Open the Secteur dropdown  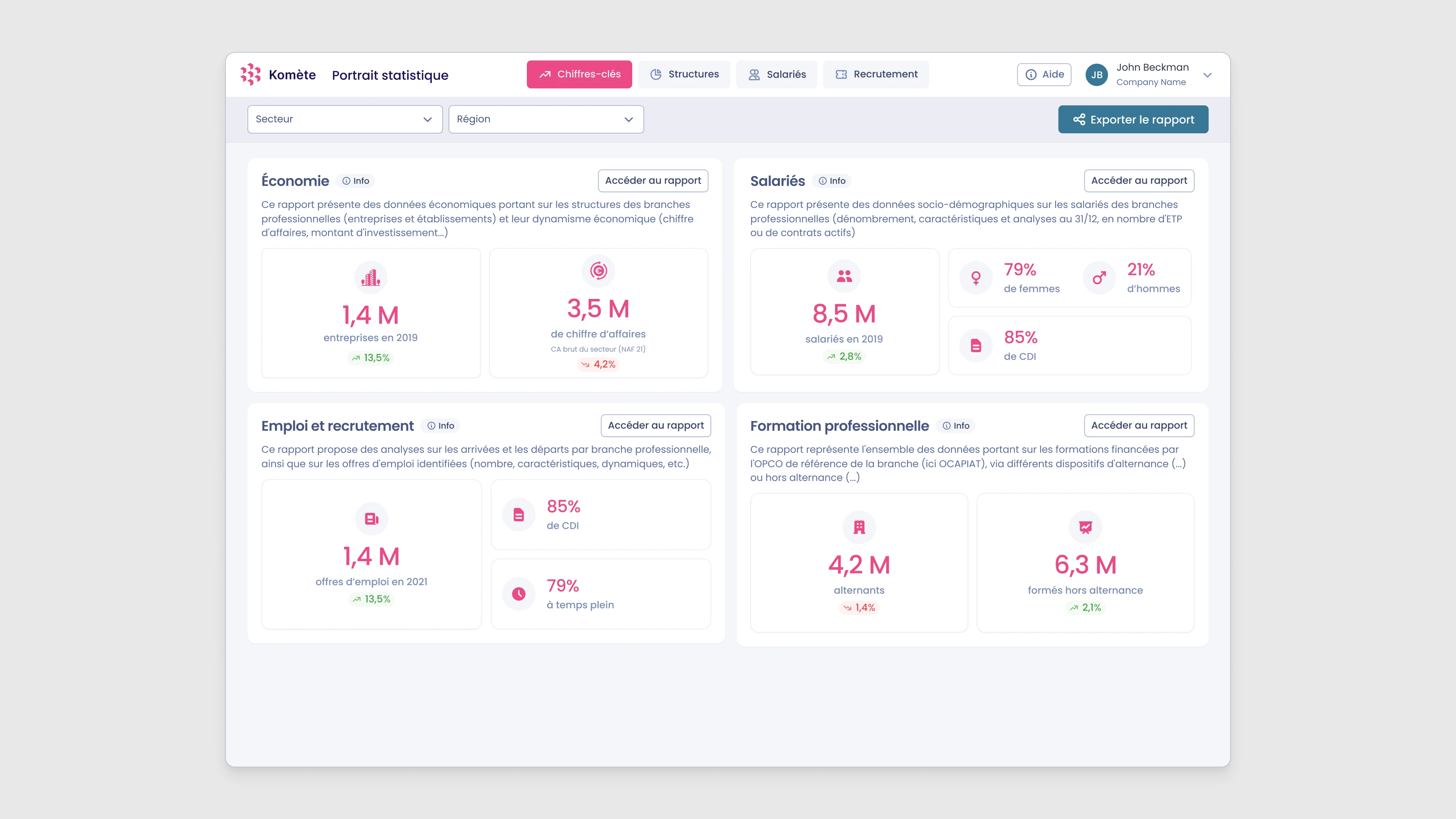pyautogui.click(x=345, y=119)
